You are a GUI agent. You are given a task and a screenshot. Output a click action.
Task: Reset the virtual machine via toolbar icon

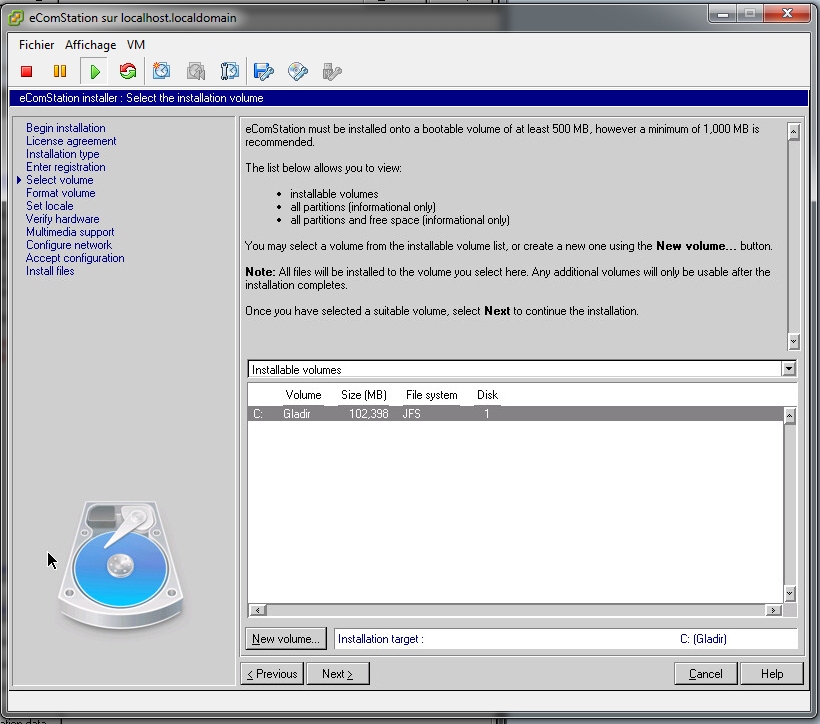127,71
